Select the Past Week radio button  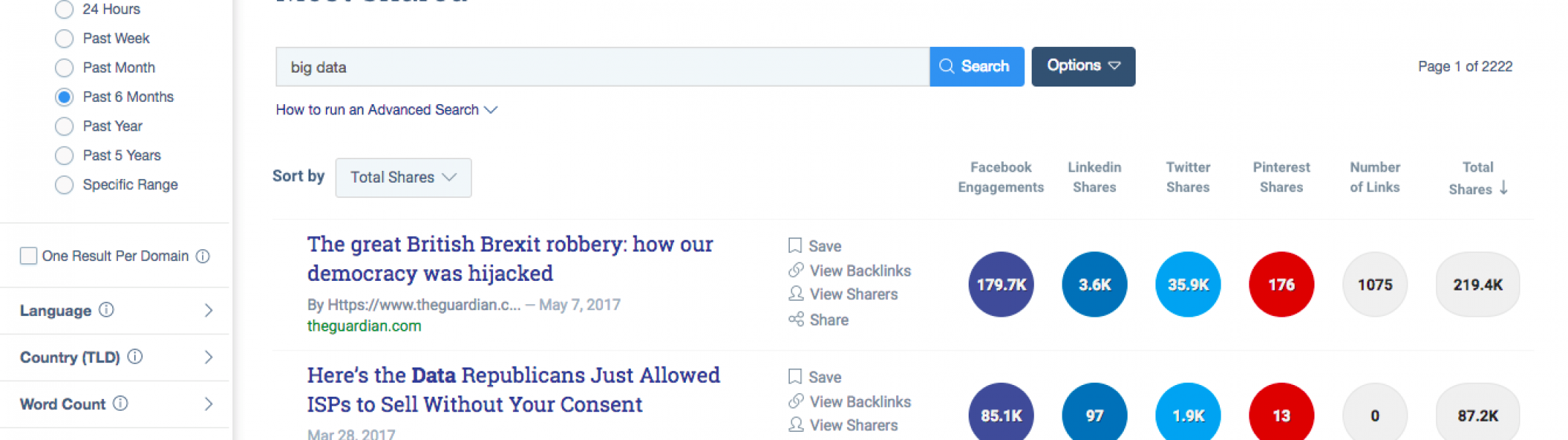[x=64, y=38]
